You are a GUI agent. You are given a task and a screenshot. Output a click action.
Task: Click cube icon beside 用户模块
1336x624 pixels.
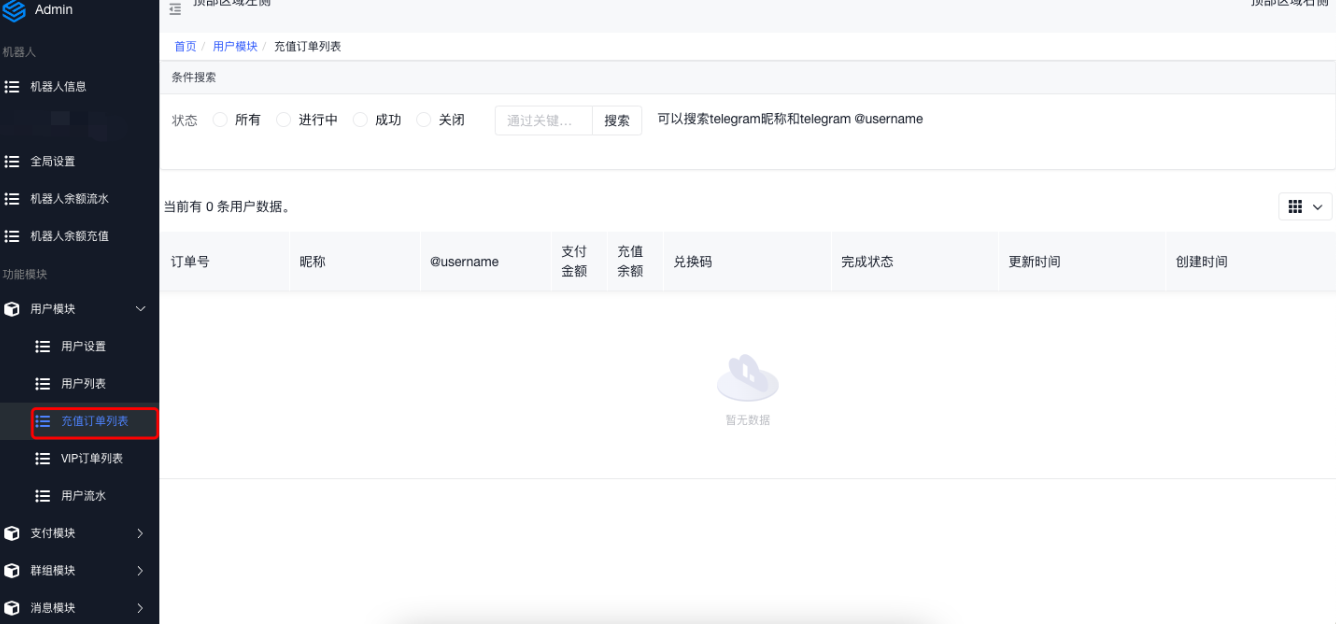click(13, 309)
